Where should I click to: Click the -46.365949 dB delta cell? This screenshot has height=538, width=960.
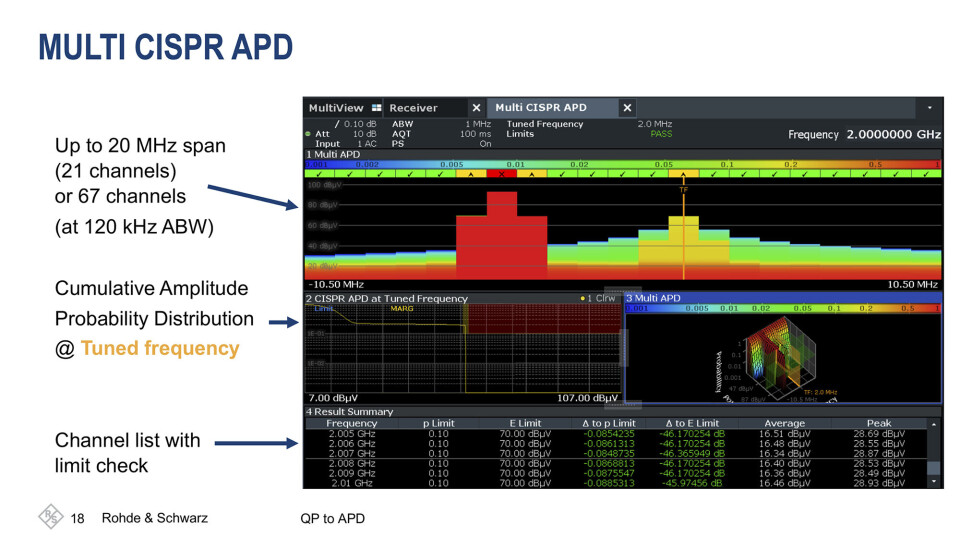click(692, 454)
